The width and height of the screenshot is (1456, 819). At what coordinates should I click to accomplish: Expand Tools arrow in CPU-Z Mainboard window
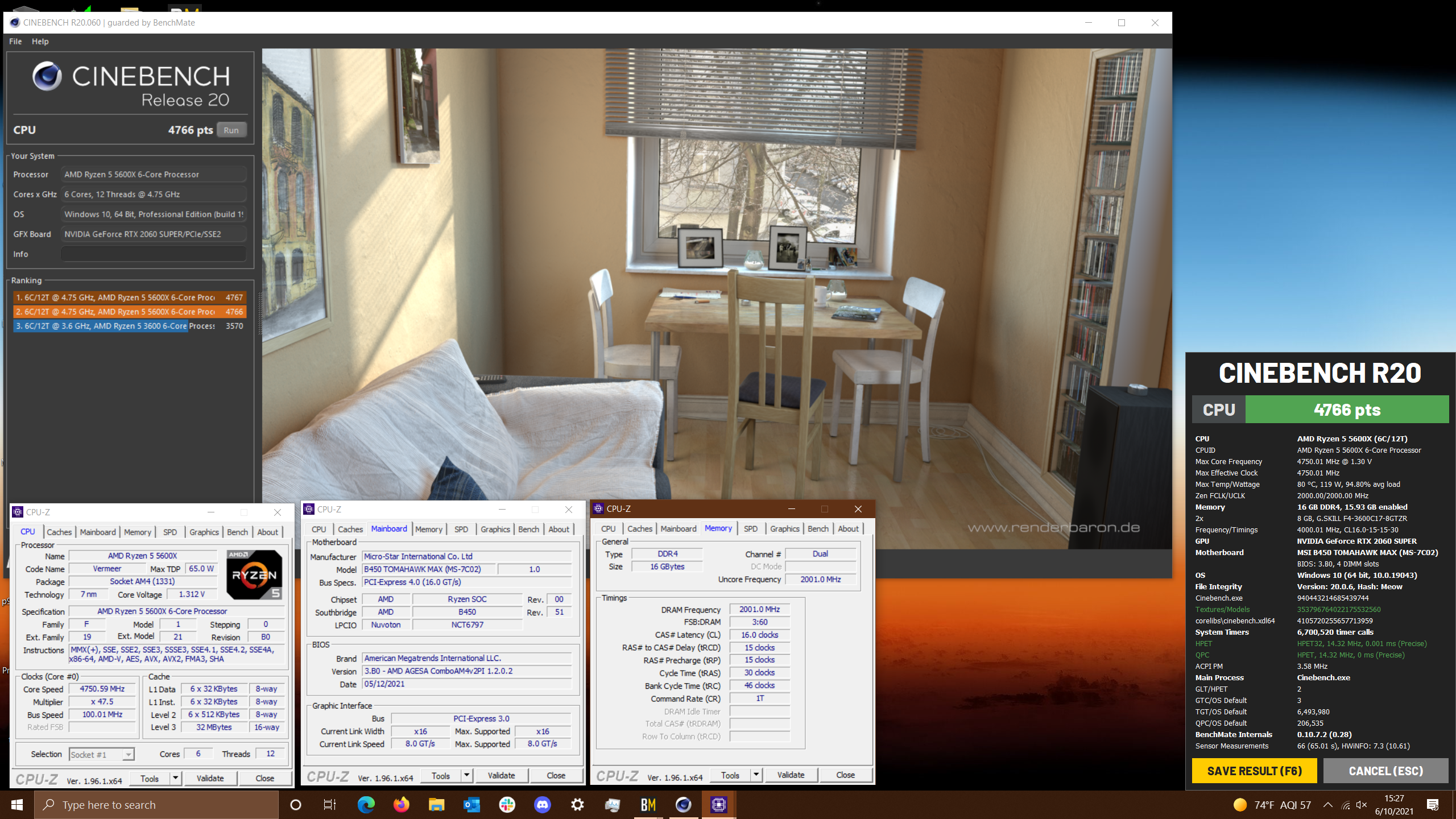click(466, 775)
